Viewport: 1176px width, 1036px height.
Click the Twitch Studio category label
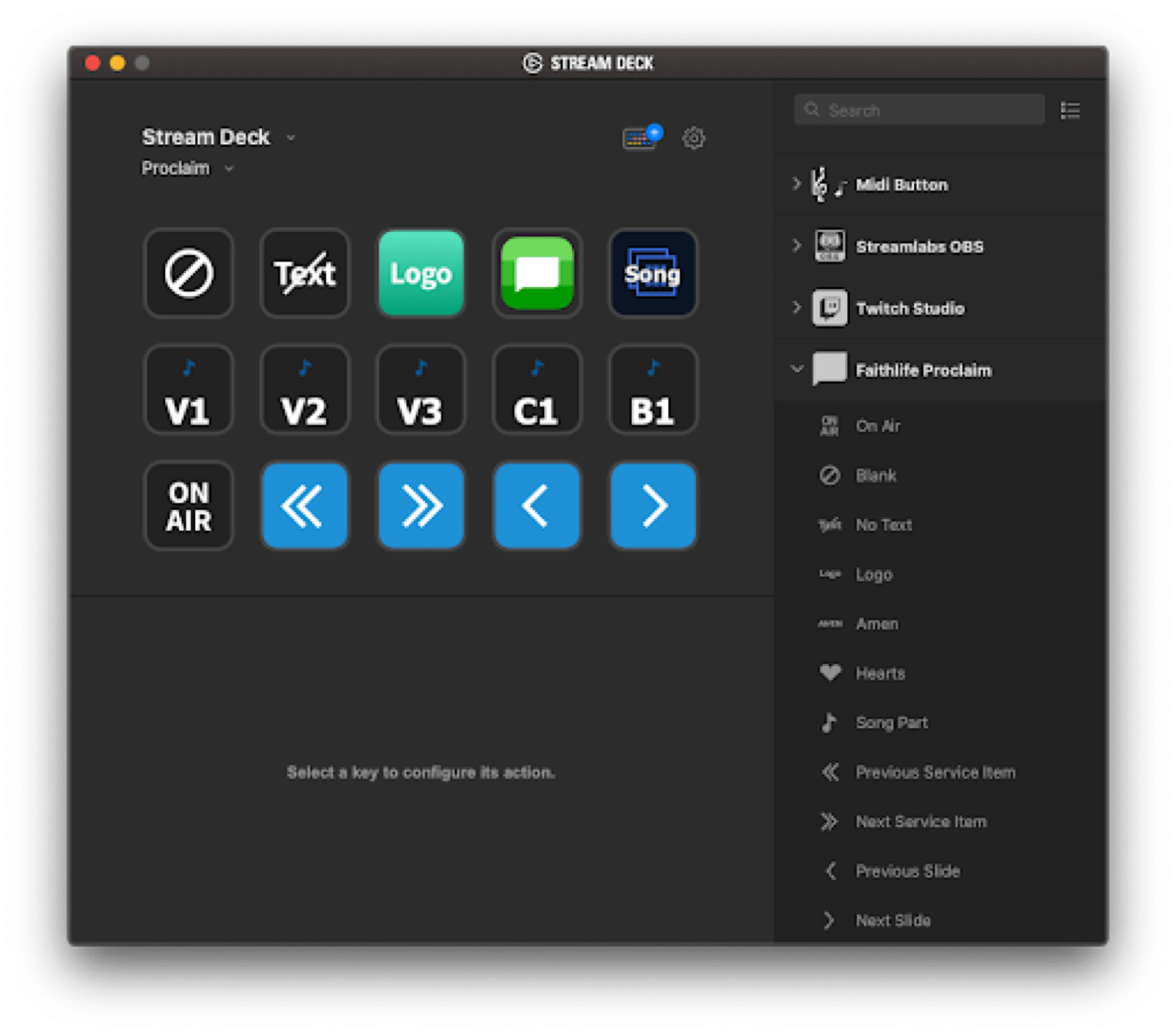(910, 308)
